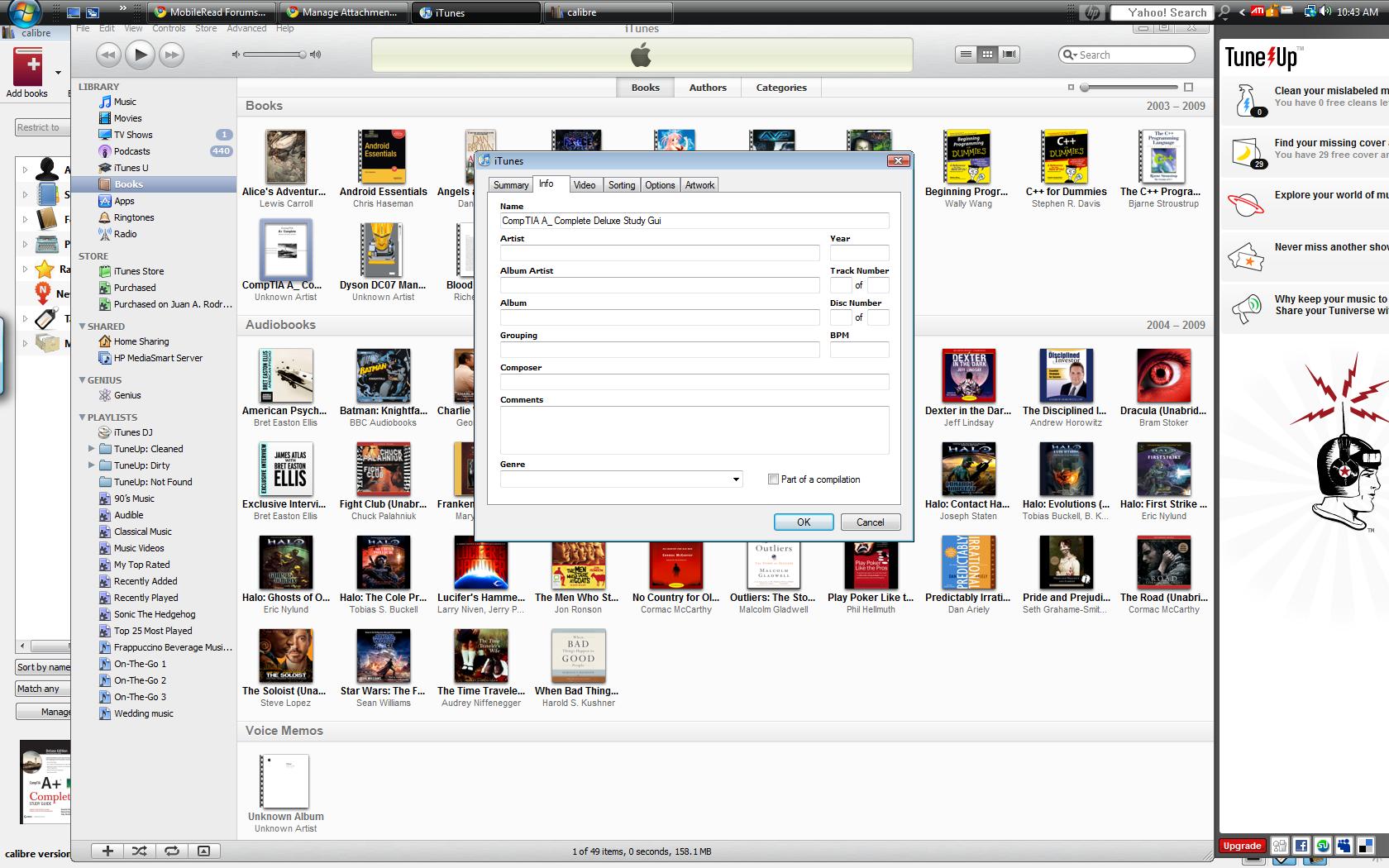Switch to the Video tab

point(585,185)
